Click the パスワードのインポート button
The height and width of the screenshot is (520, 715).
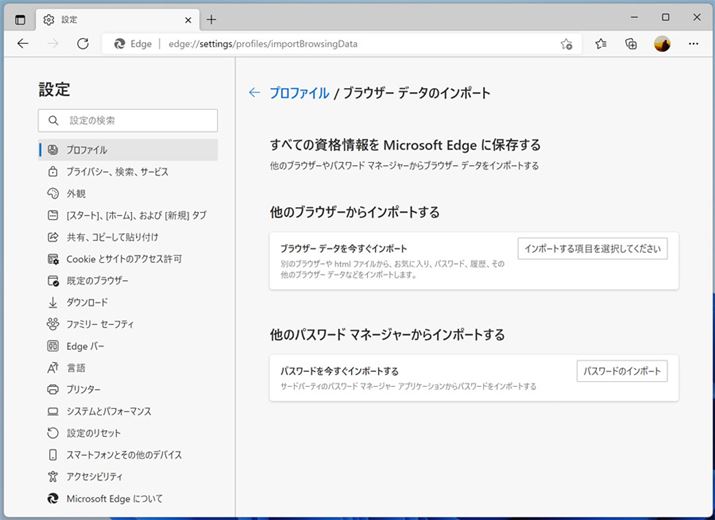tap(622, 371)
